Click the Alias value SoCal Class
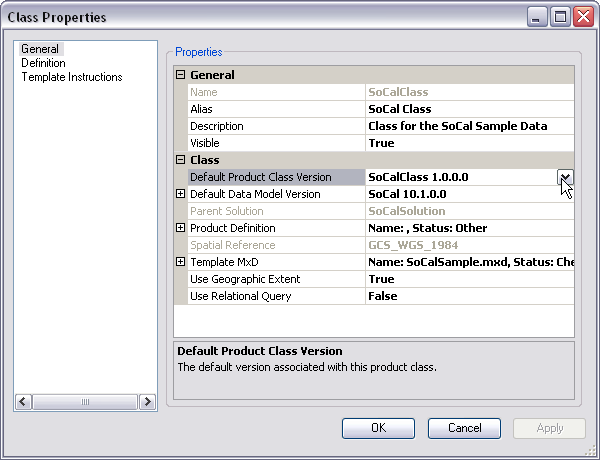This screenshot has height=460, width=600. click(400, 109)
